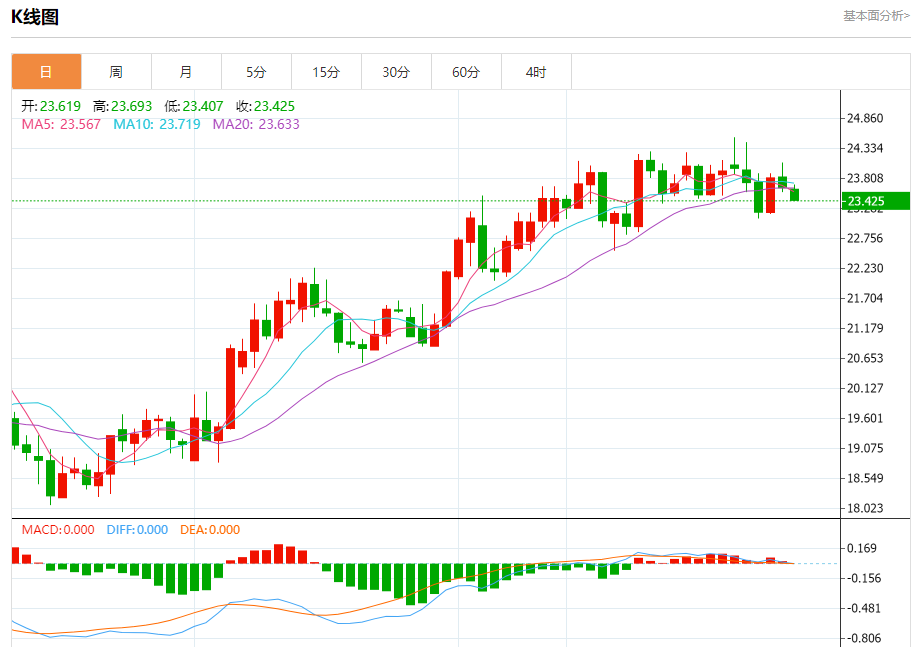Click the 高:23.693 high price value

click(123, 106)
